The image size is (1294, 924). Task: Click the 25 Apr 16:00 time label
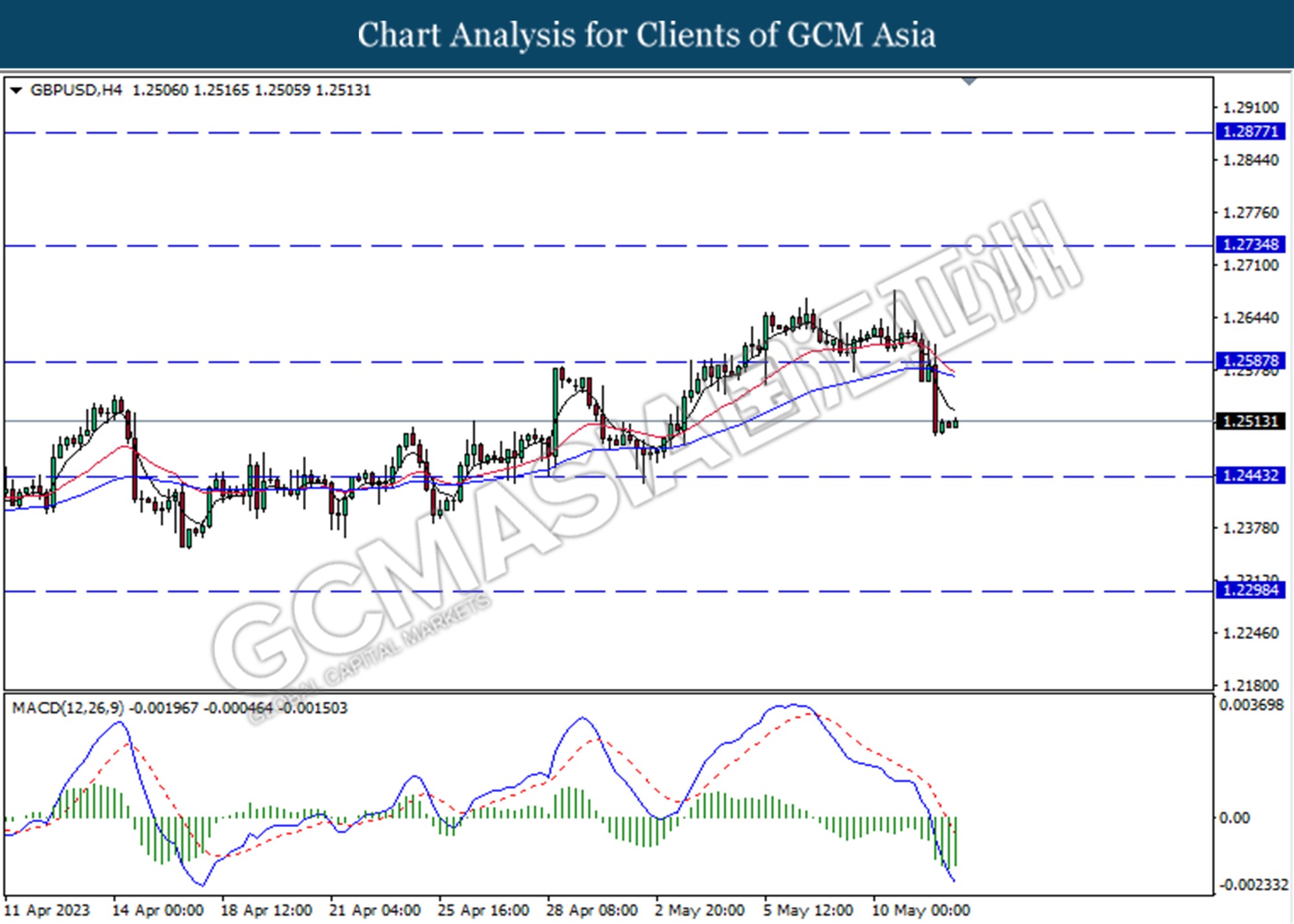[484, 910]
